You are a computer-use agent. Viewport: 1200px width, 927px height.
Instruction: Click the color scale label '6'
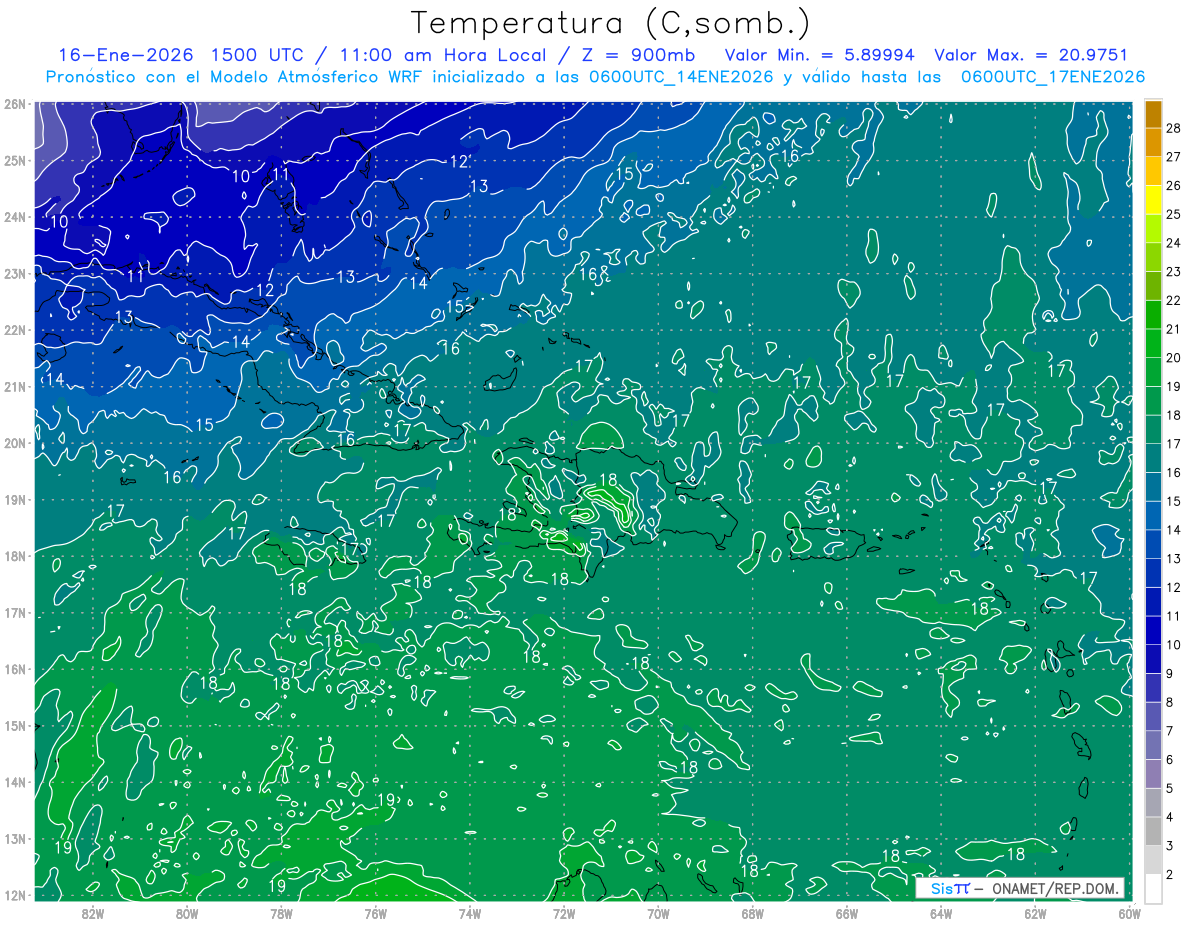pos(1170,760)
